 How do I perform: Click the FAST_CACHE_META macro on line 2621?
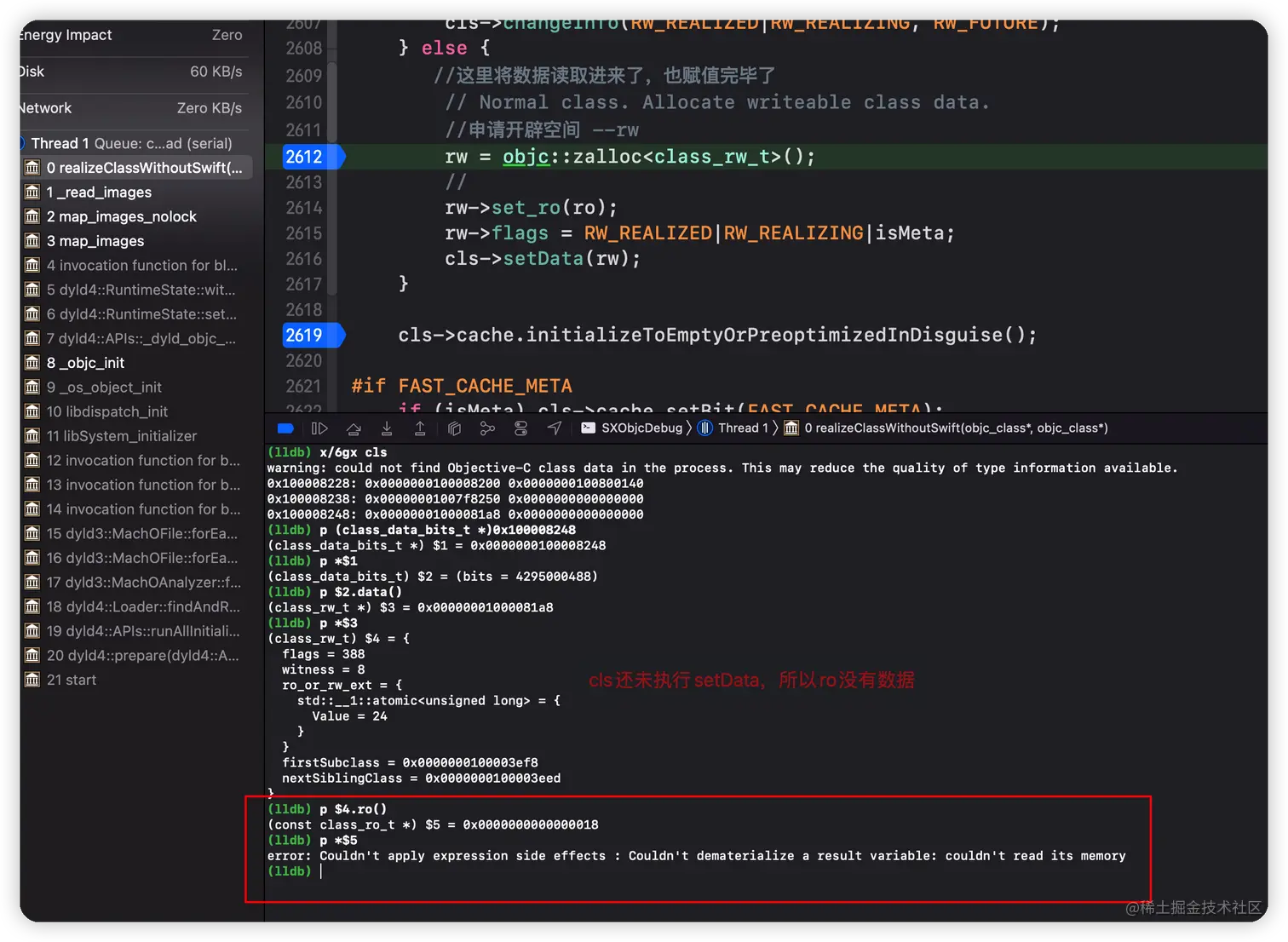(486, 387)
